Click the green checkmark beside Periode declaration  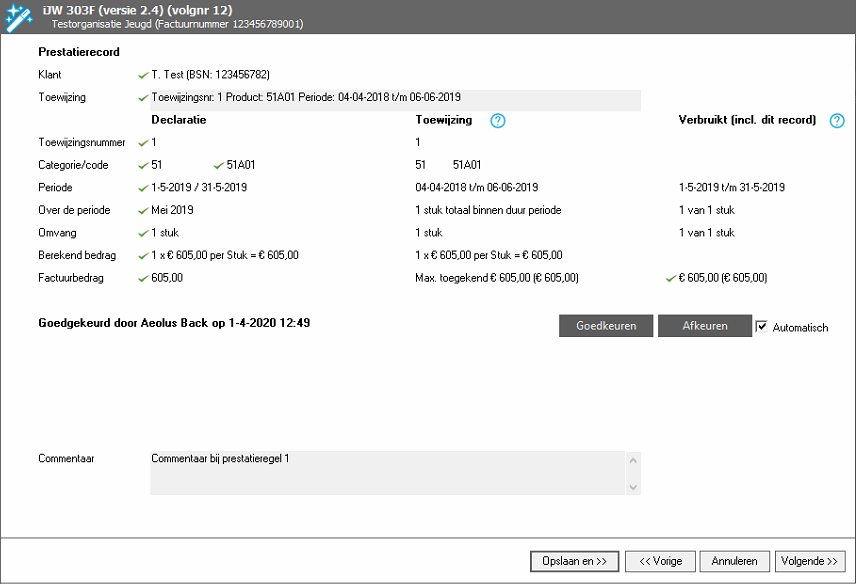(143, 187)
